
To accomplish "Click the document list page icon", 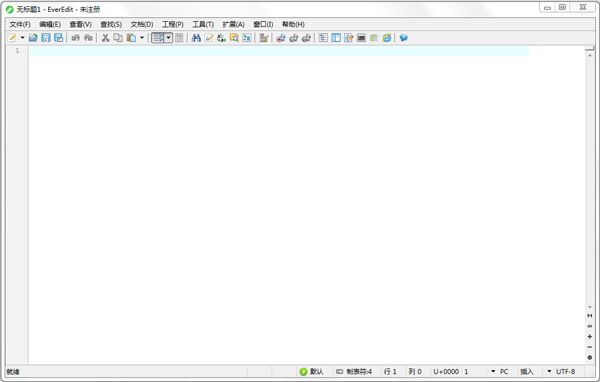I will (349, 38).
